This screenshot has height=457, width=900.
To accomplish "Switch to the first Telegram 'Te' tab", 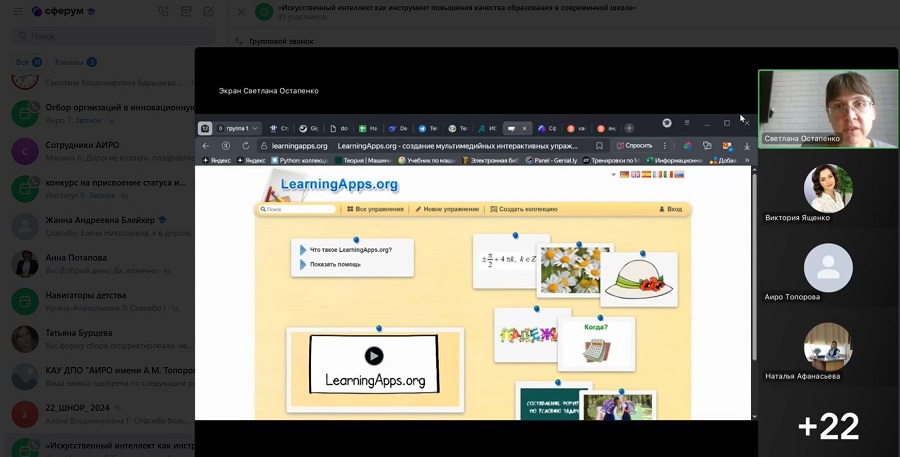I will coord(428,129).
